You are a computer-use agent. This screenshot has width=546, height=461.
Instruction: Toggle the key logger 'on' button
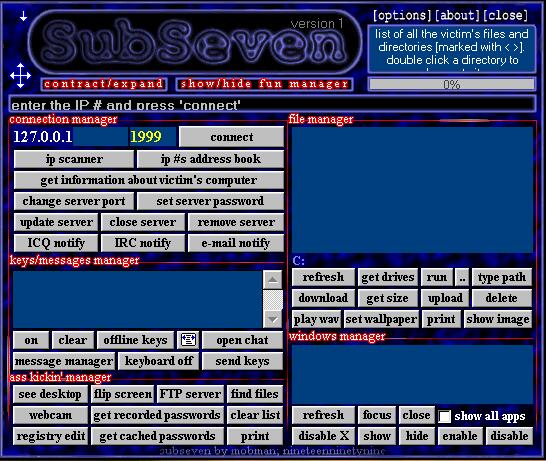pos(31,340)
